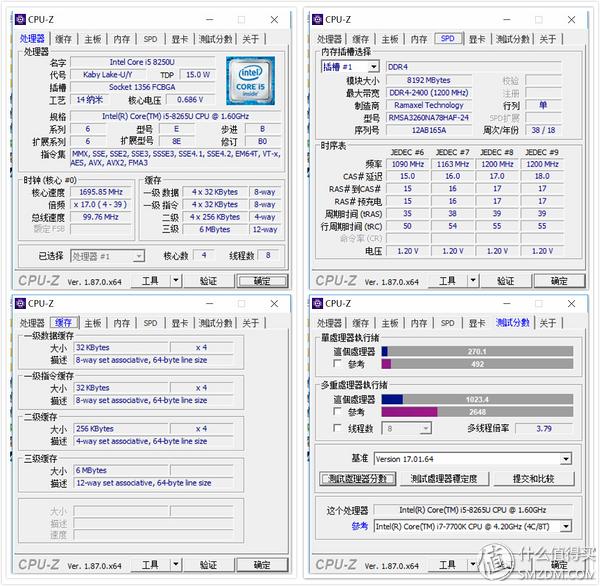Open the 处理器 #1 selection dropdown
The image size is (600, 586).
(x=139, y=256)
